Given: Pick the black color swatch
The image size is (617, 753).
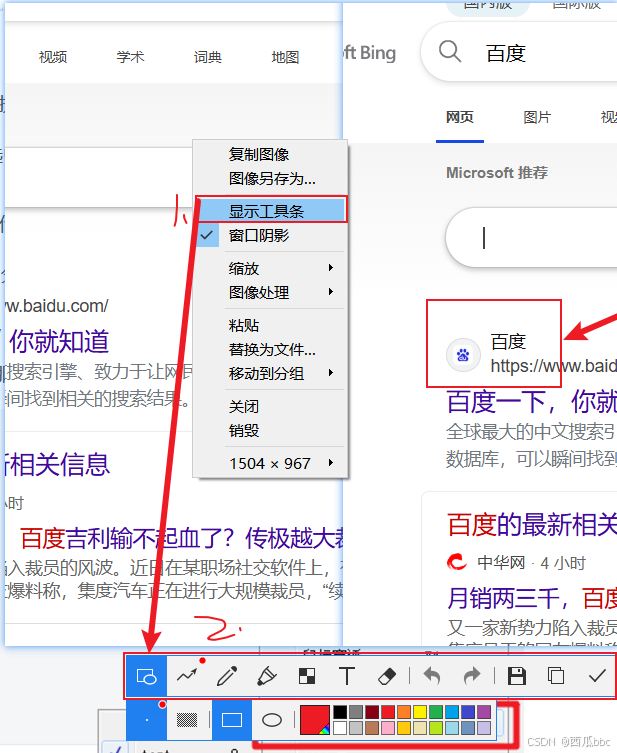Looking at the screenshot, I should [340, 712].
